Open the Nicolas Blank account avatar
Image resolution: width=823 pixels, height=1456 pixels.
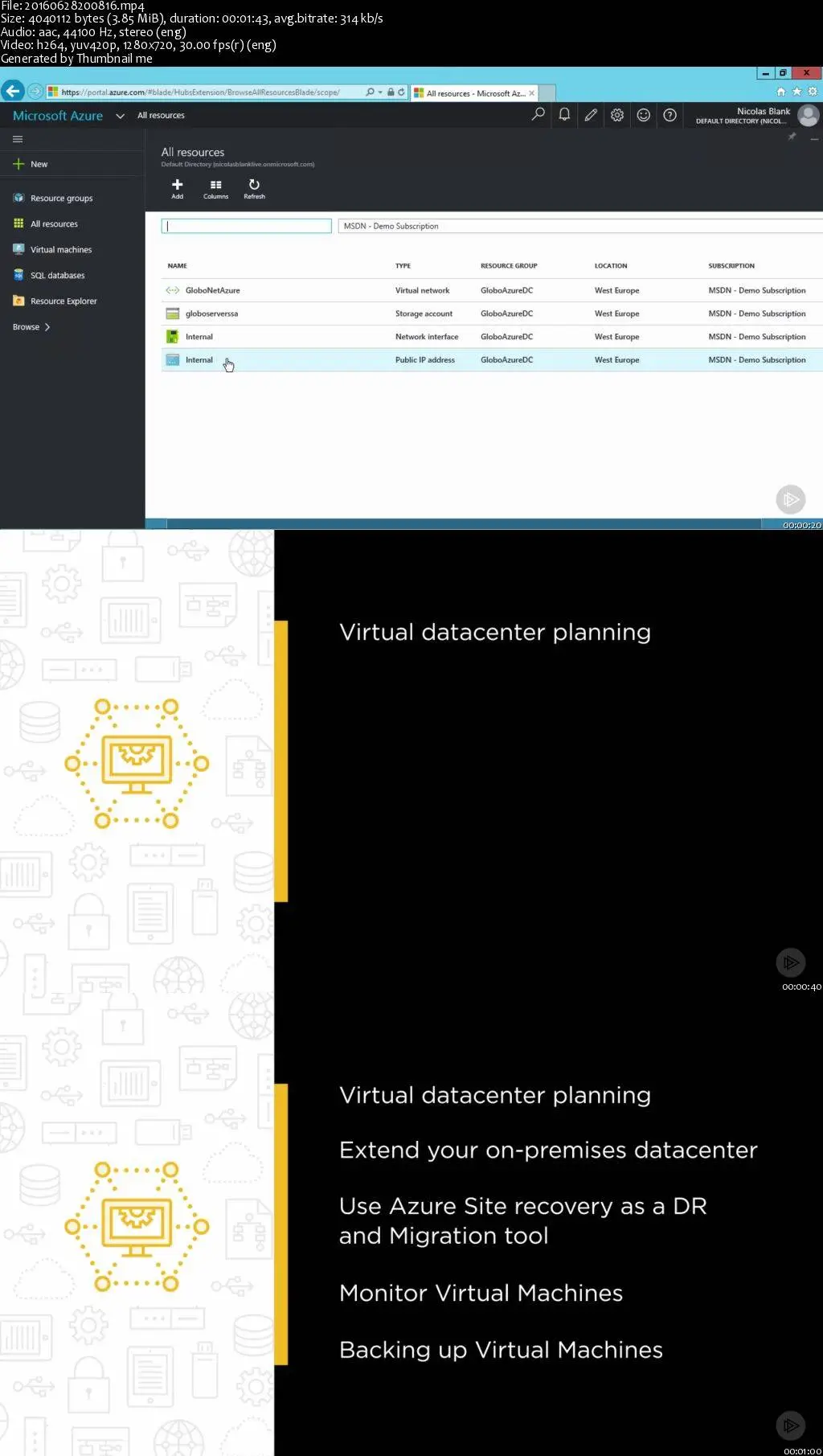[x=809, y=116]
